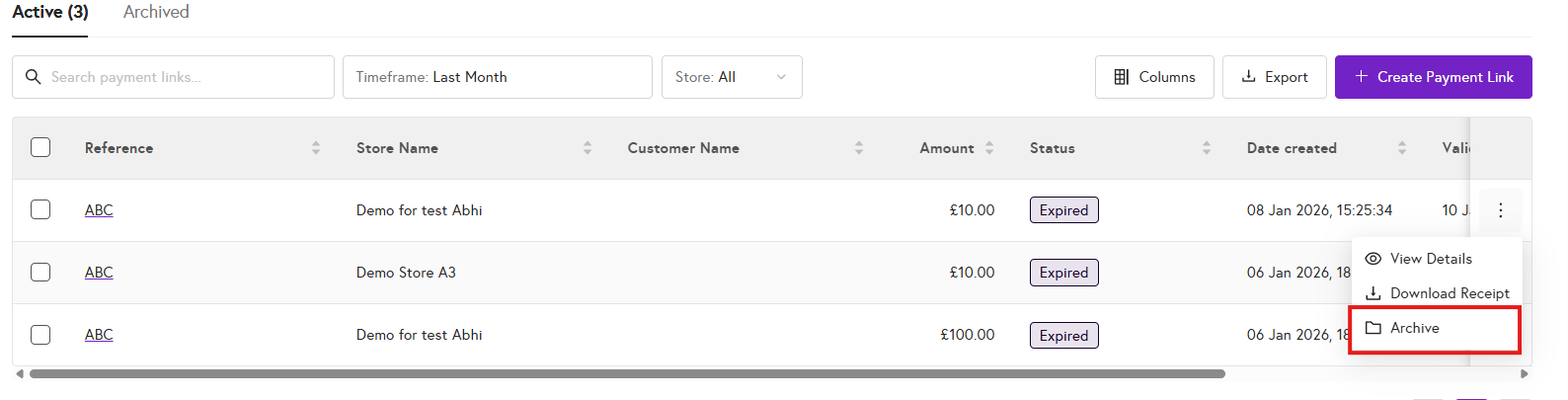Click the horizontal scrollbar under the table

click(627, 374)
